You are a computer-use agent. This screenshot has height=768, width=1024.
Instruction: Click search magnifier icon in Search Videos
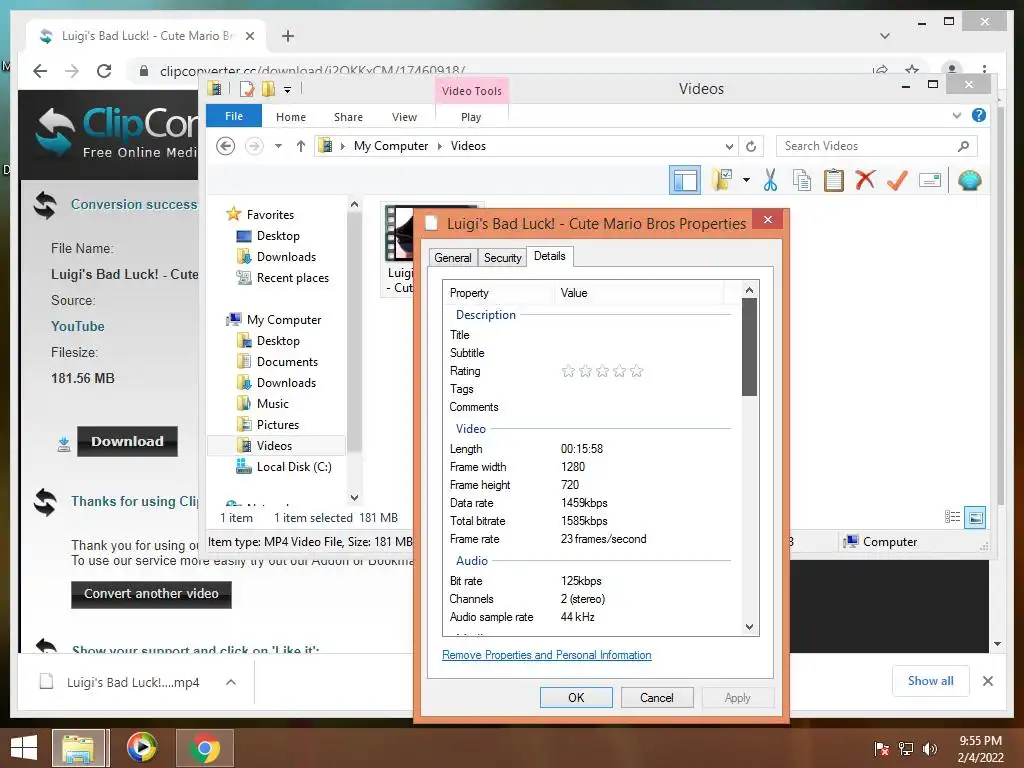(x=963, y=146)
